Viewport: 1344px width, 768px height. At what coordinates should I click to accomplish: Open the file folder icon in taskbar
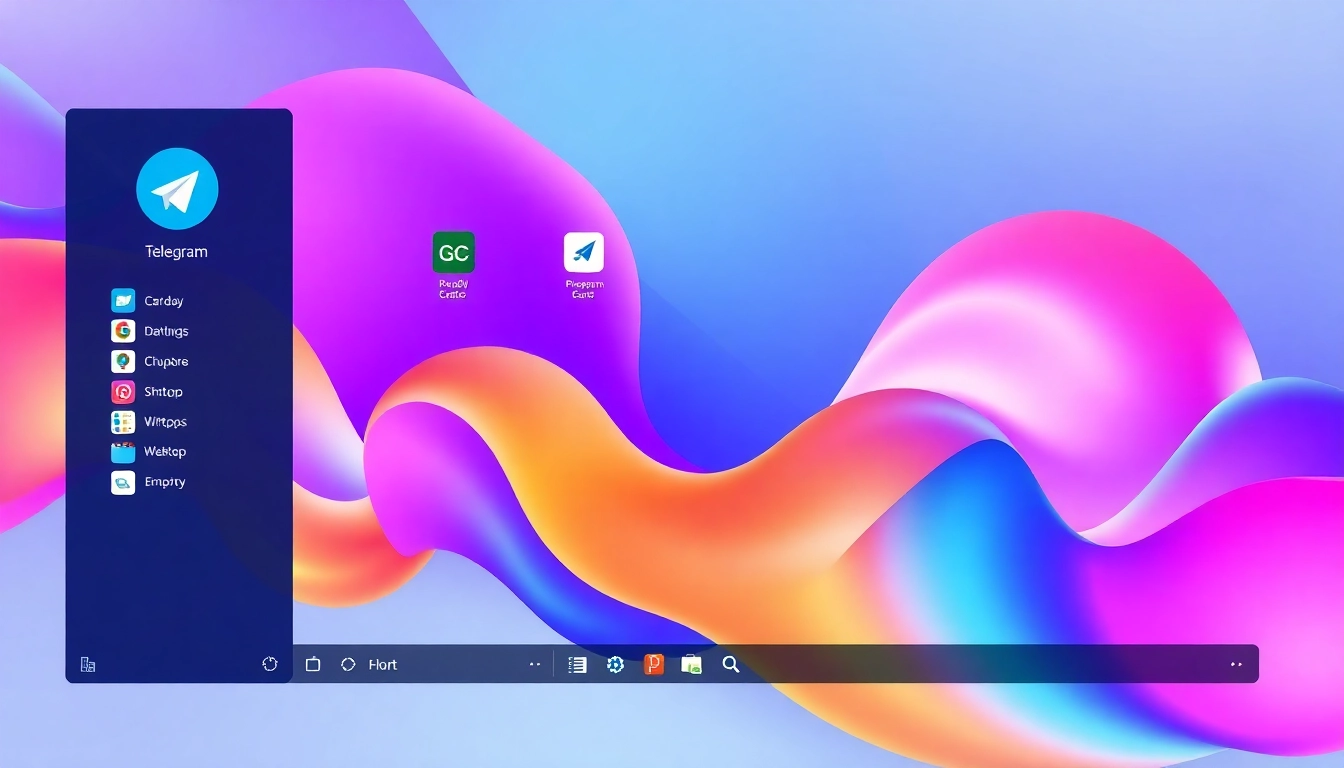click(x=692, y=664)
